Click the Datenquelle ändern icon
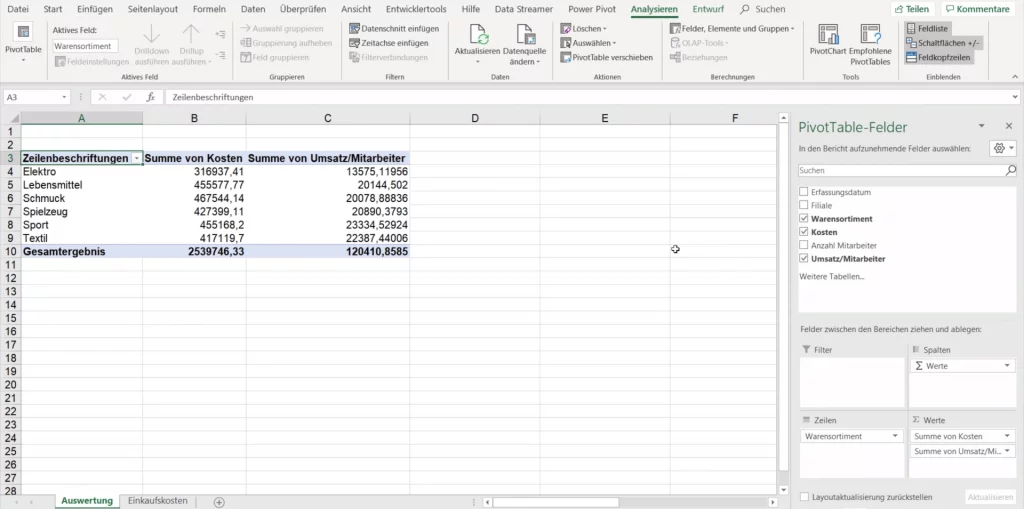Image resolution: width=1024 pixels, height=509 pixels. [525, 34]
